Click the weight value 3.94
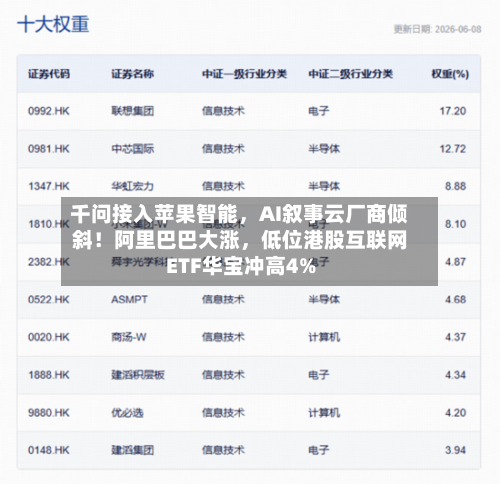Image resolution: width=500 pixels, height=484 pixels. tap(455, 450)
